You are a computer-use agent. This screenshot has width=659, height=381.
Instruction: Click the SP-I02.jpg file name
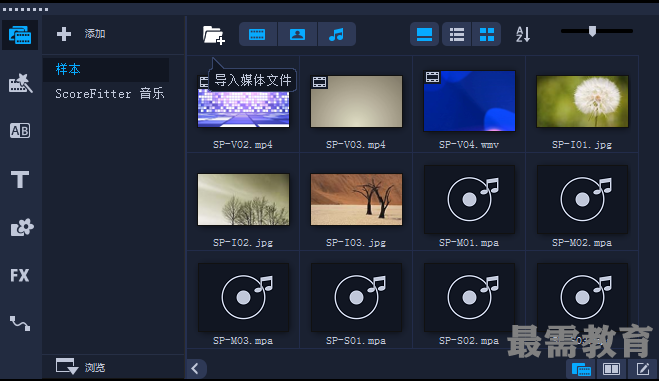[243, 243]
